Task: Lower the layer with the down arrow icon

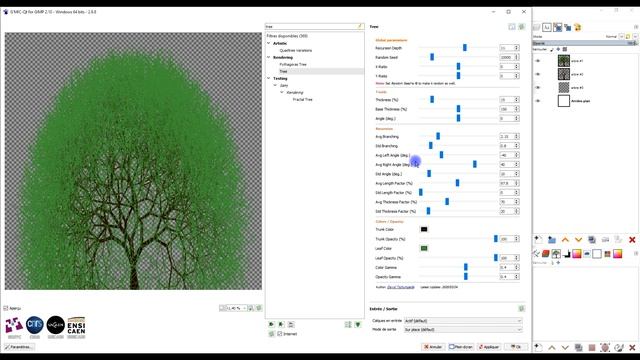Action: pos(578,240)
